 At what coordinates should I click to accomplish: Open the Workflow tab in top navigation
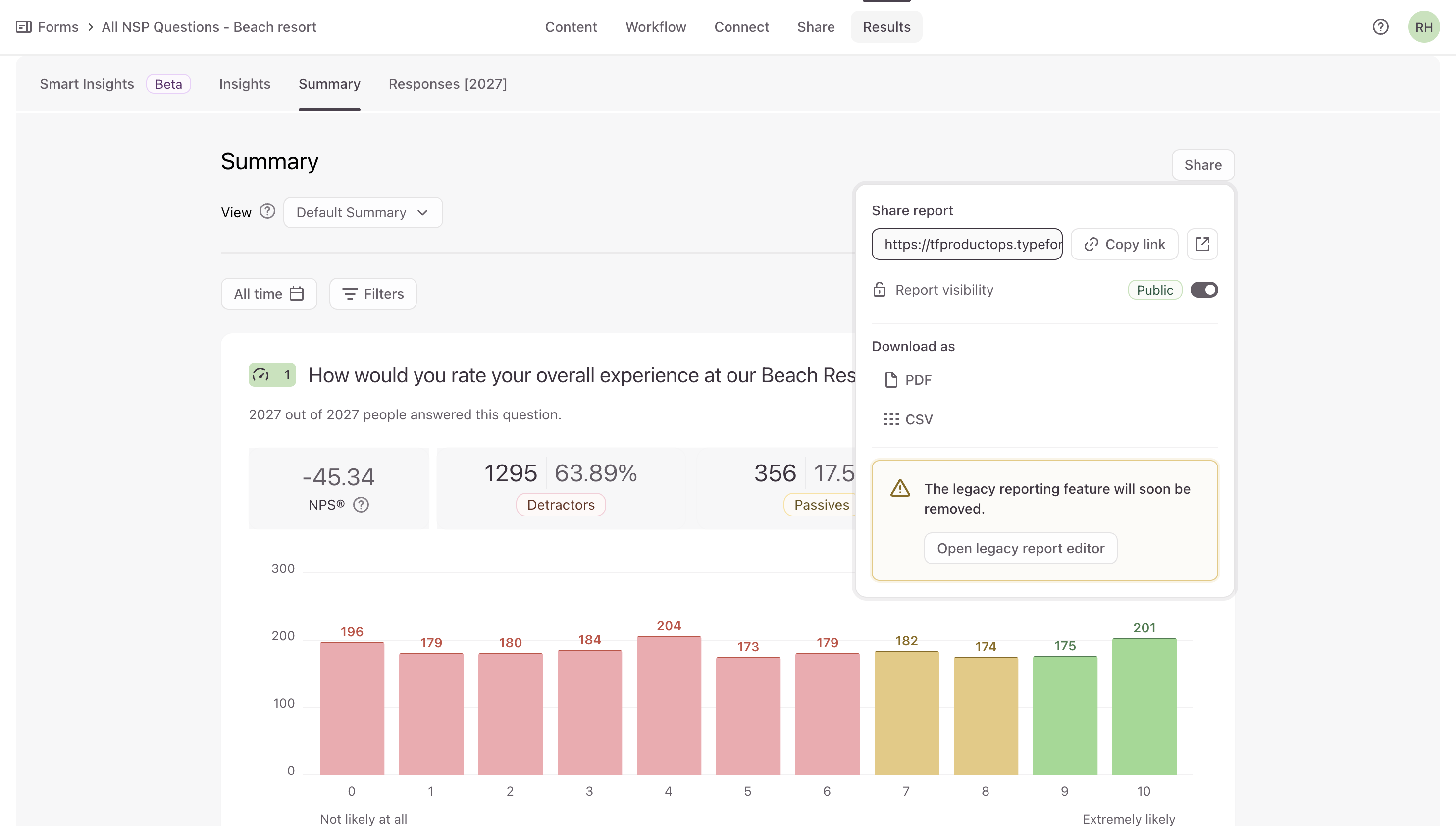point(655,27)
